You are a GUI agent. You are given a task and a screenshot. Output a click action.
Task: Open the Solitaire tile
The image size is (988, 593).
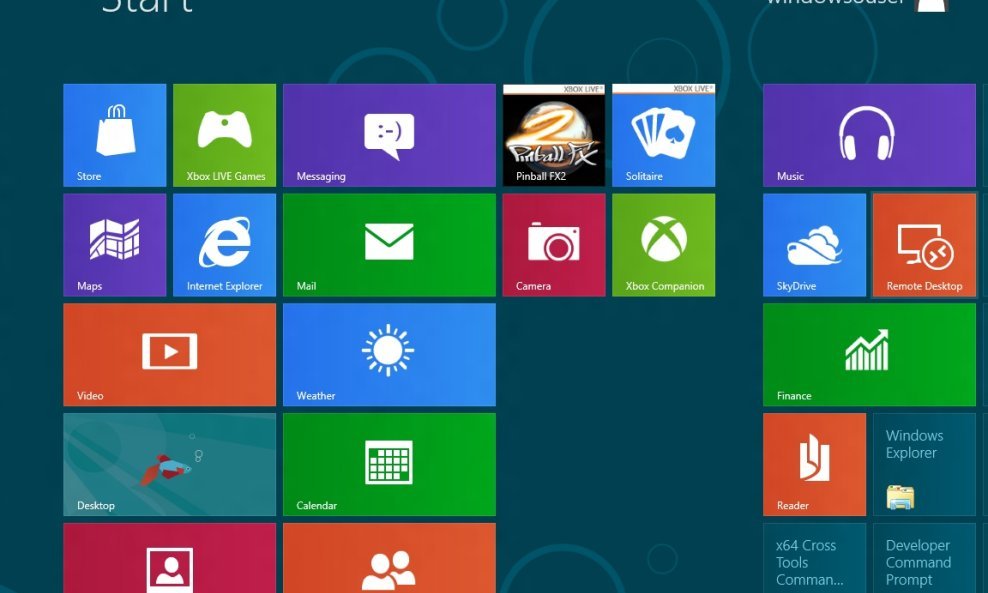(663, 135)
